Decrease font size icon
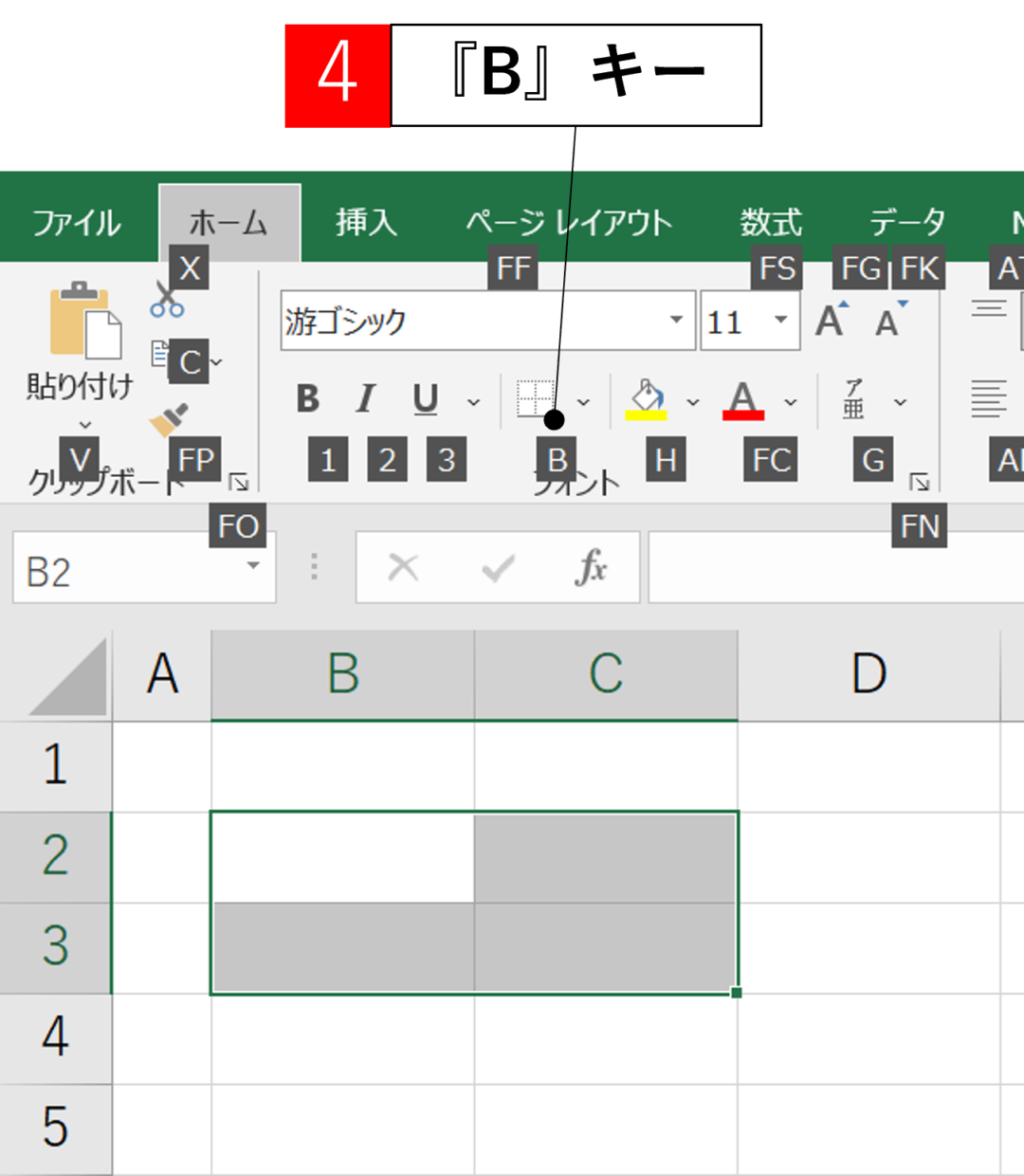The image size is (1024, 1176). (x=890, y=321)
